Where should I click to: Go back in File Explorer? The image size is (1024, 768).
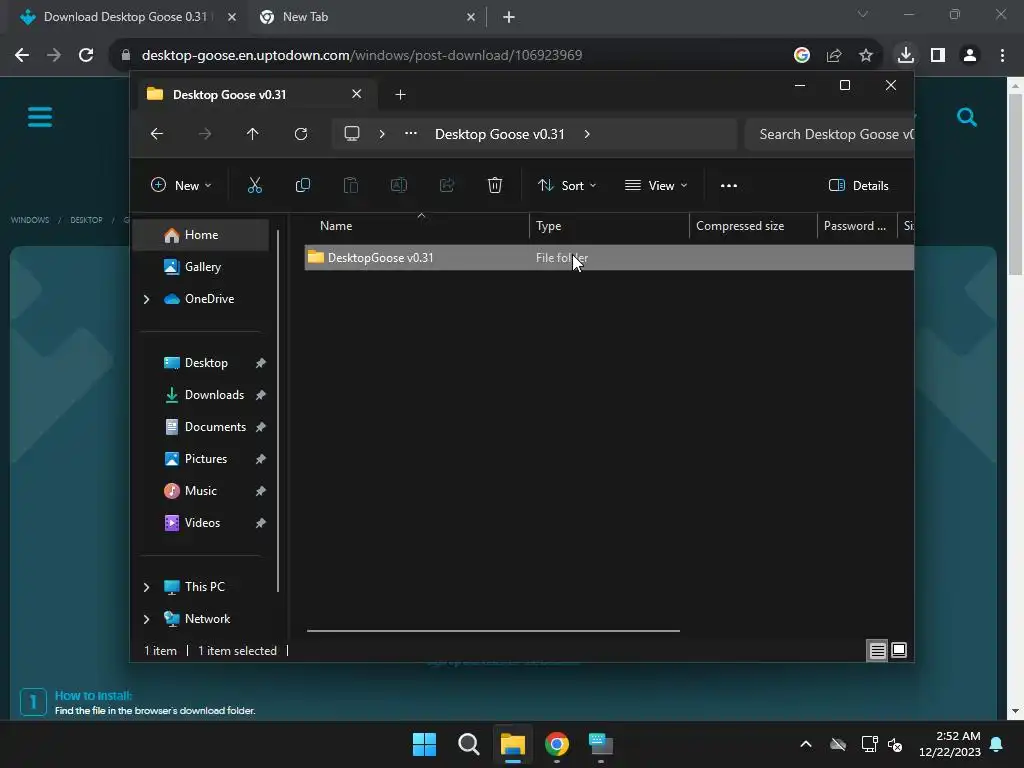coord(157,134)
